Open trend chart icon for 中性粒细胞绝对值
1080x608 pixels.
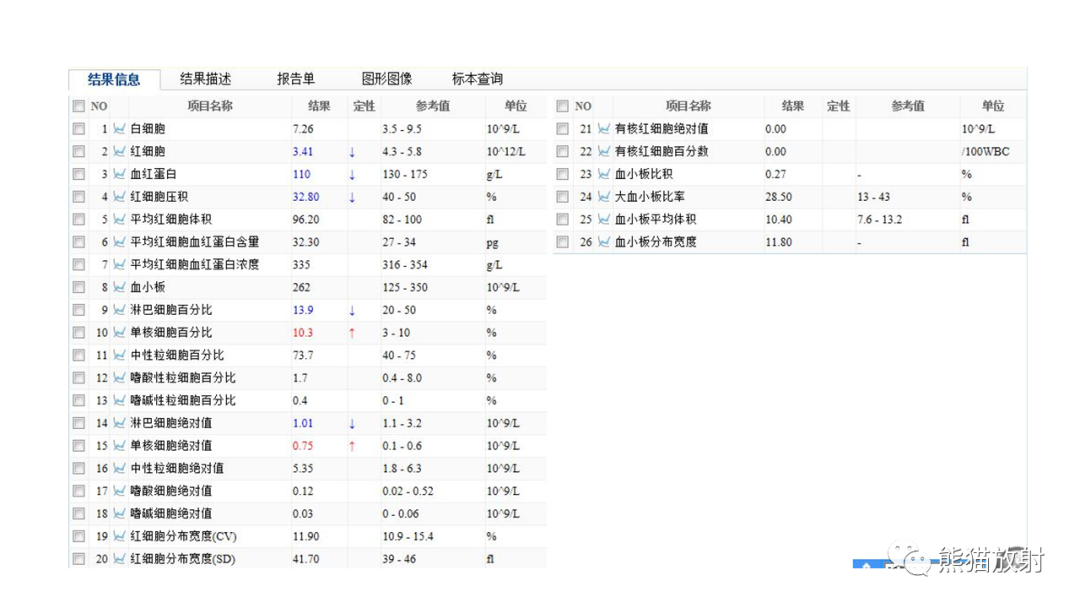[x=119, y=468]
